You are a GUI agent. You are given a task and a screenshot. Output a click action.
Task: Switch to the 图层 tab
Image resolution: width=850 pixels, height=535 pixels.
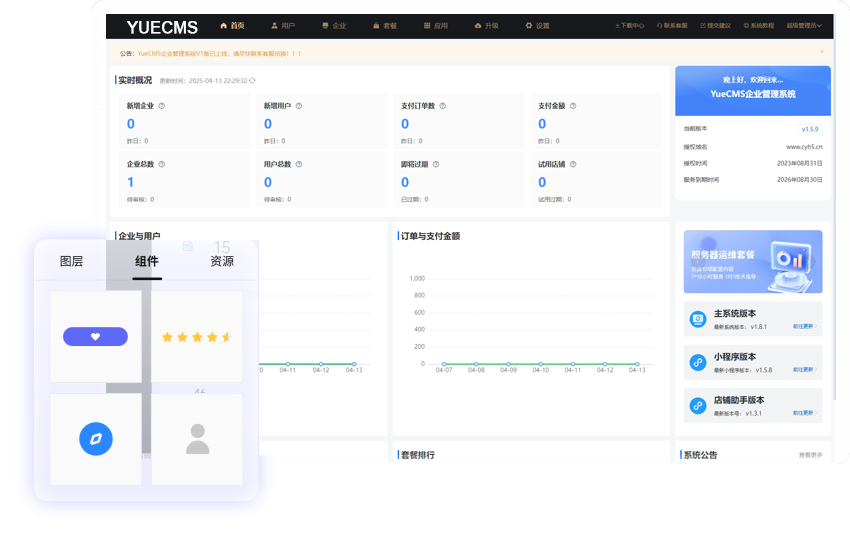pyautogui.click(x=72, y=261)
